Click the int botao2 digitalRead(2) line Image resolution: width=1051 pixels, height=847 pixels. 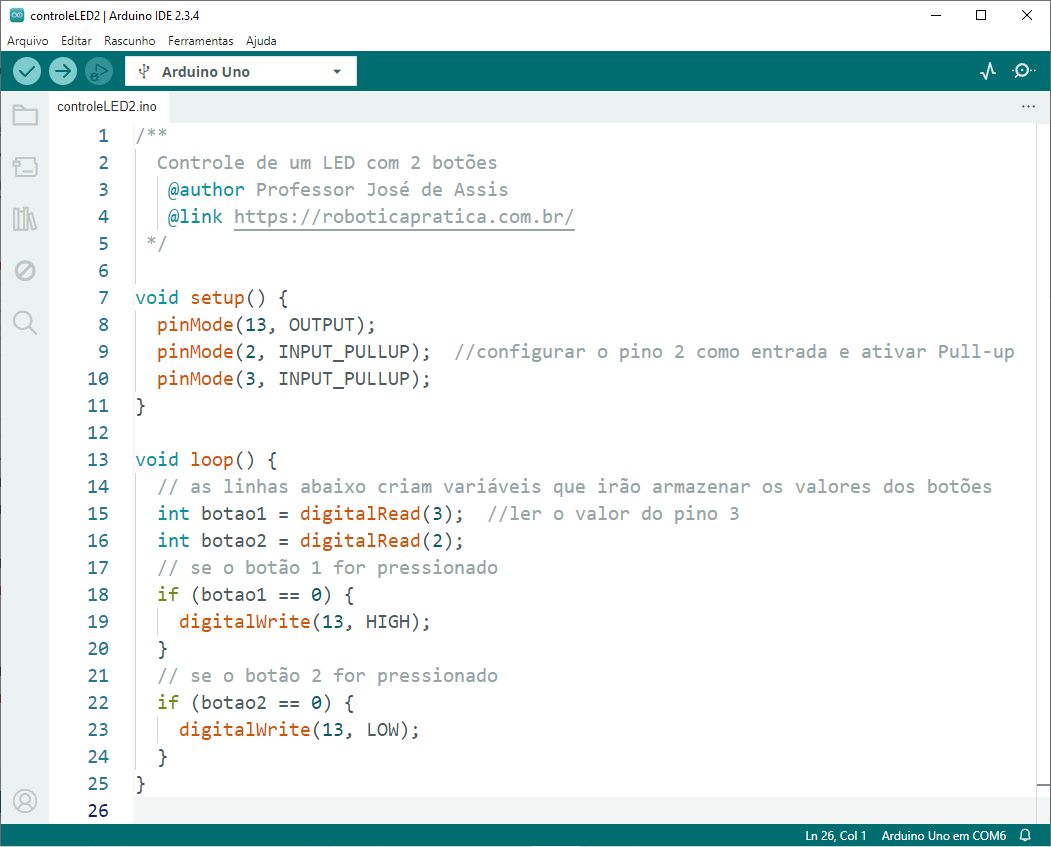click(x=310, y=541)
